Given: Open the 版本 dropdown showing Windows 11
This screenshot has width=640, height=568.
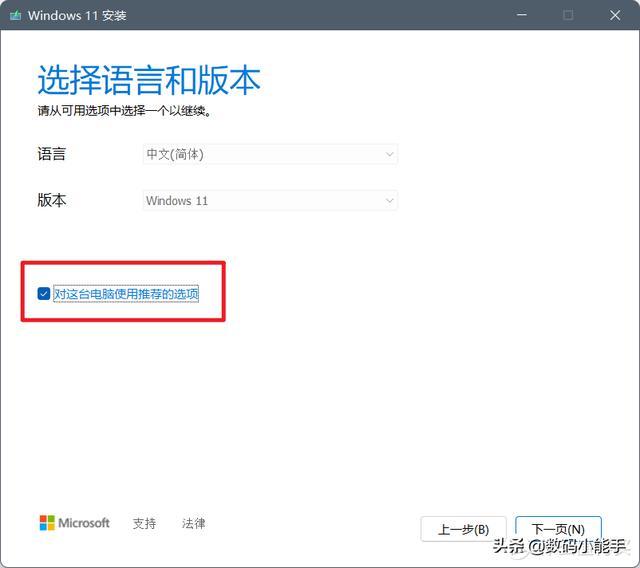Looking at the screenshot, I should click(x=270, y=201).
